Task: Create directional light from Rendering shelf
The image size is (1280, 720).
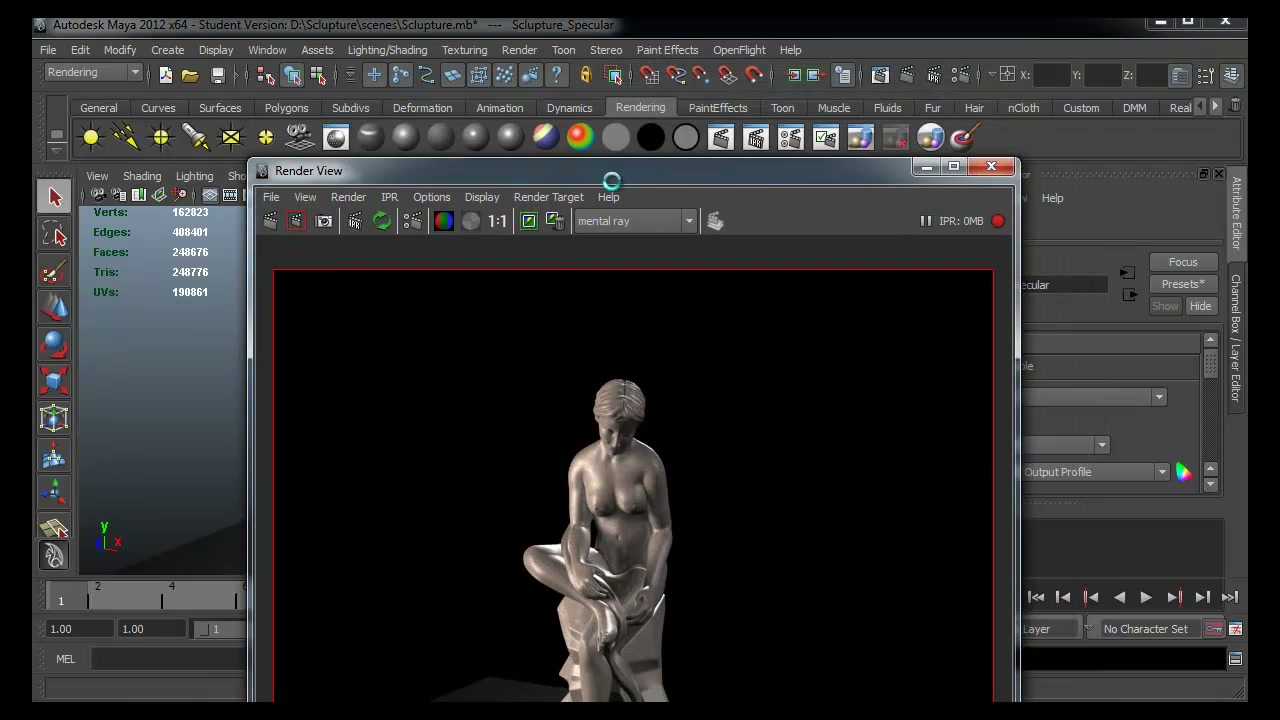Action: (x=126, y=137)
